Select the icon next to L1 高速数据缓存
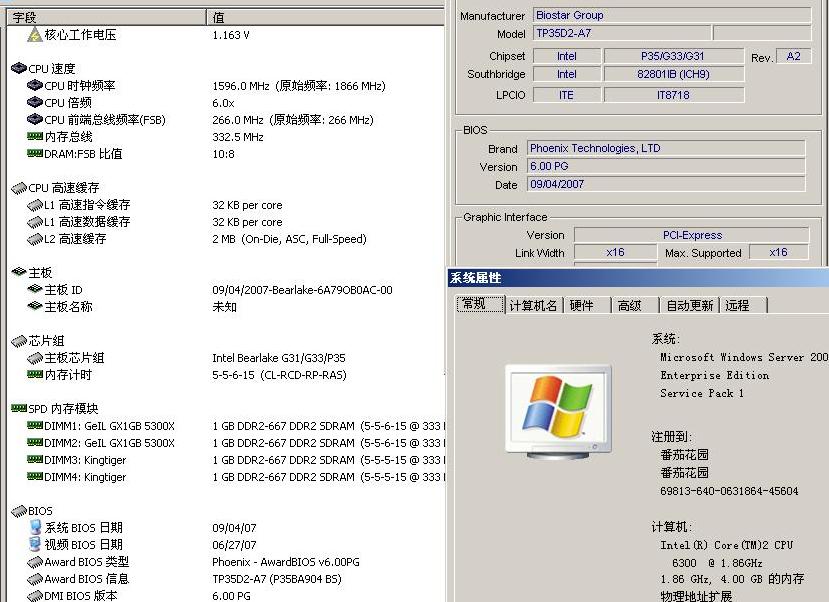The height and width of the screenshot is (602, 829). (35, 221)
